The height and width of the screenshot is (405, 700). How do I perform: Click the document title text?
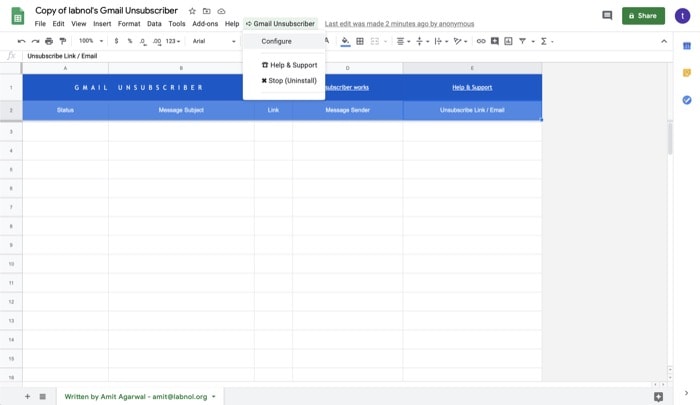pos(106,11)
